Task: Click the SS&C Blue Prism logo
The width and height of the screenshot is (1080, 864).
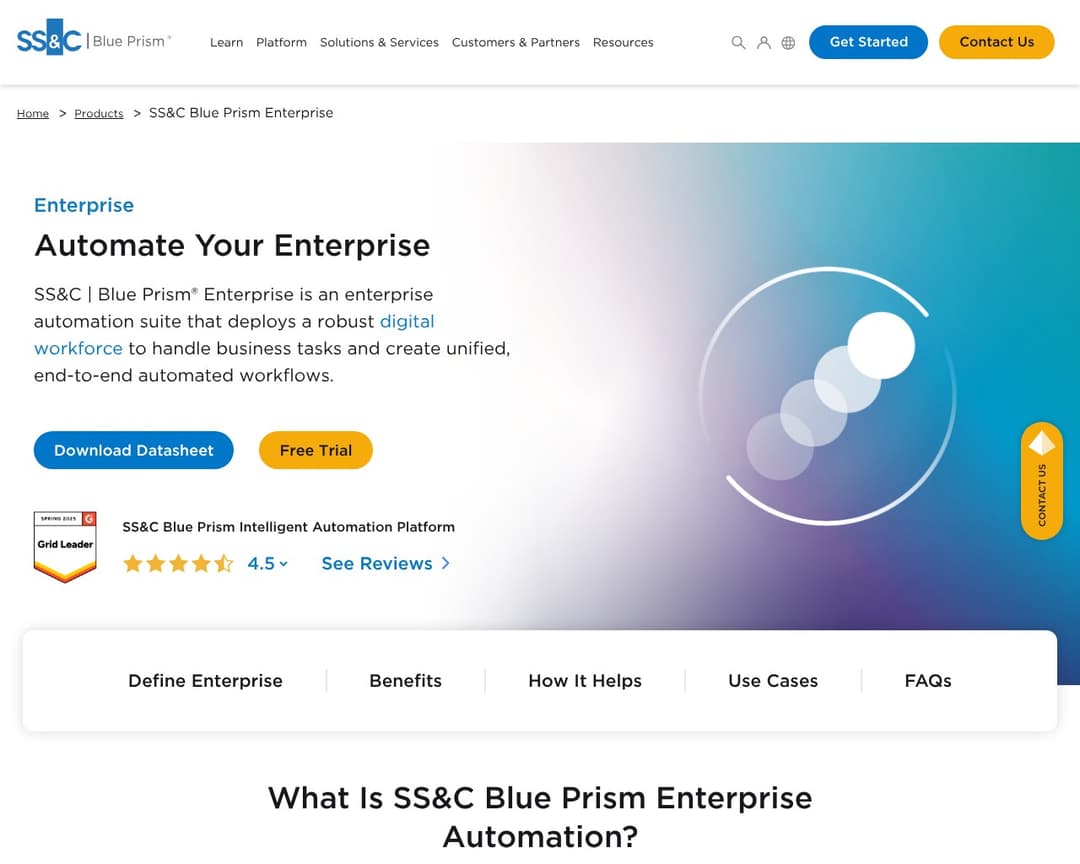Action: [93, 40]
